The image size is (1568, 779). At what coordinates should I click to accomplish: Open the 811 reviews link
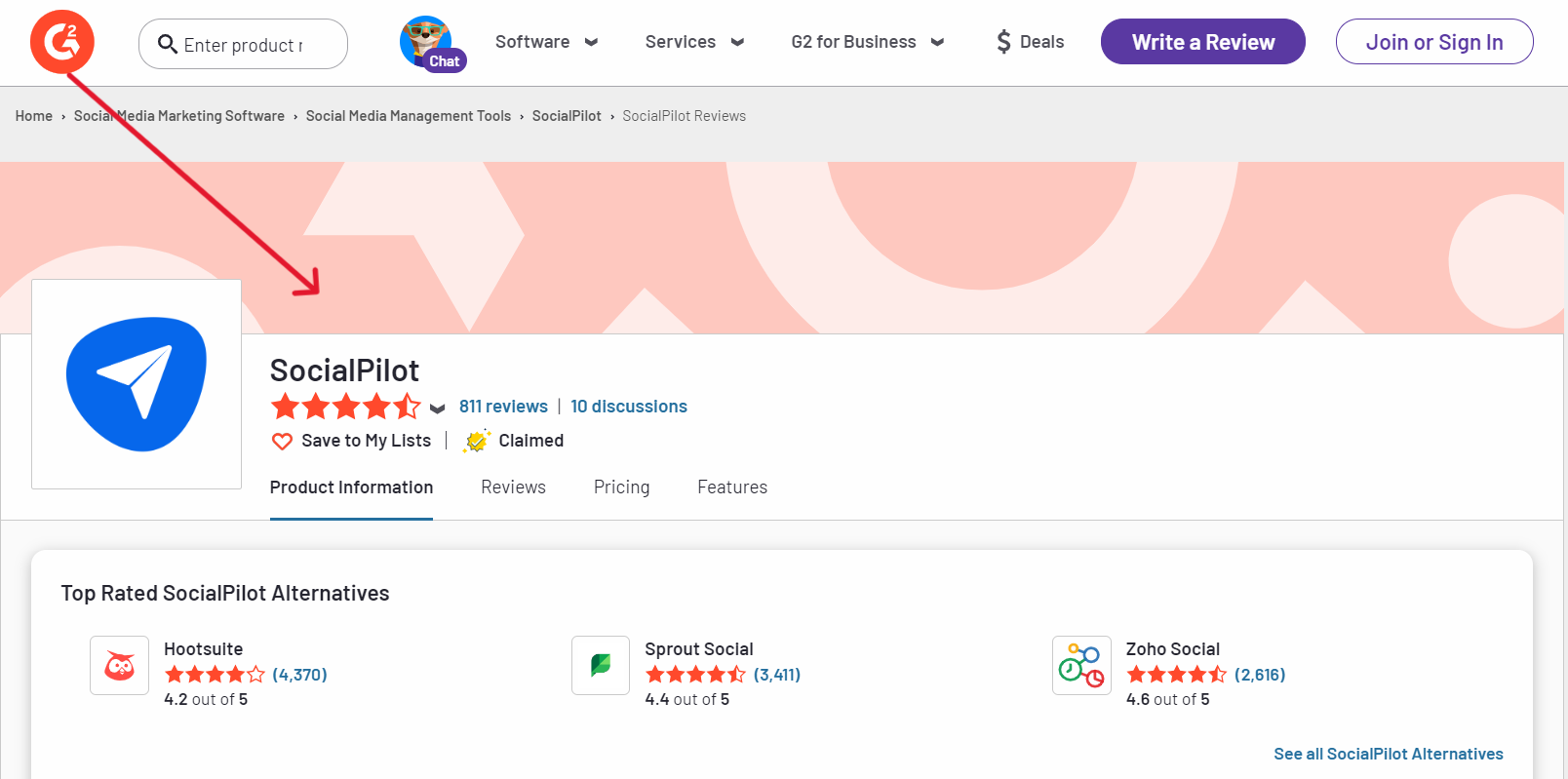coord(503,407)
